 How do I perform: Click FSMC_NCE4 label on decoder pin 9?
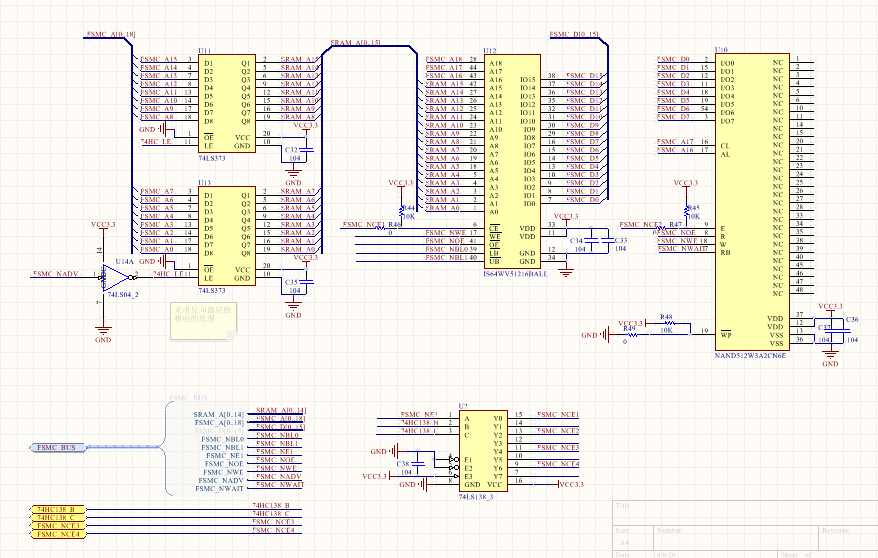(x=558, y=464)
